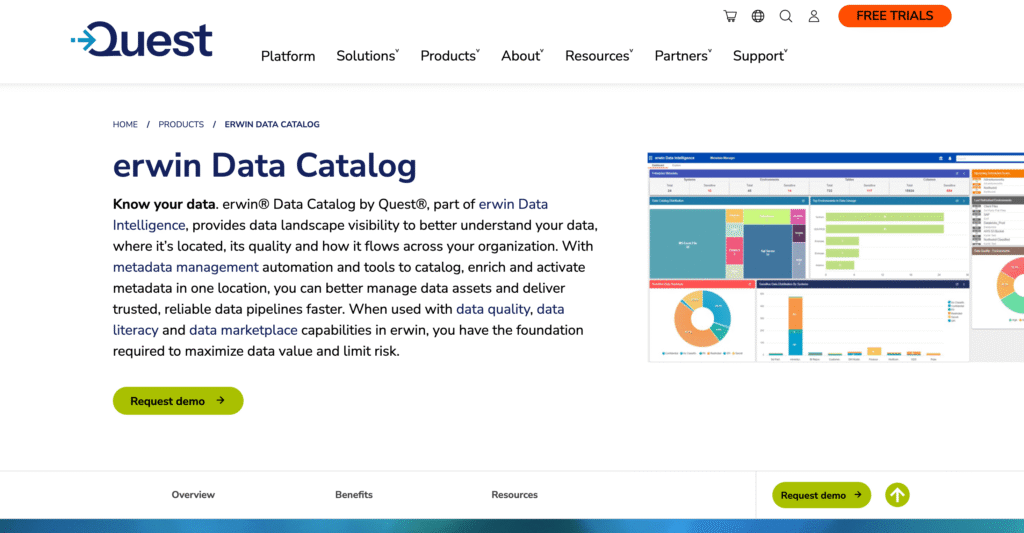Go to PRODUCTS breadcrumb
Image resolution: width=1024 pixels, height=533 pixels.
pos(181,124)
